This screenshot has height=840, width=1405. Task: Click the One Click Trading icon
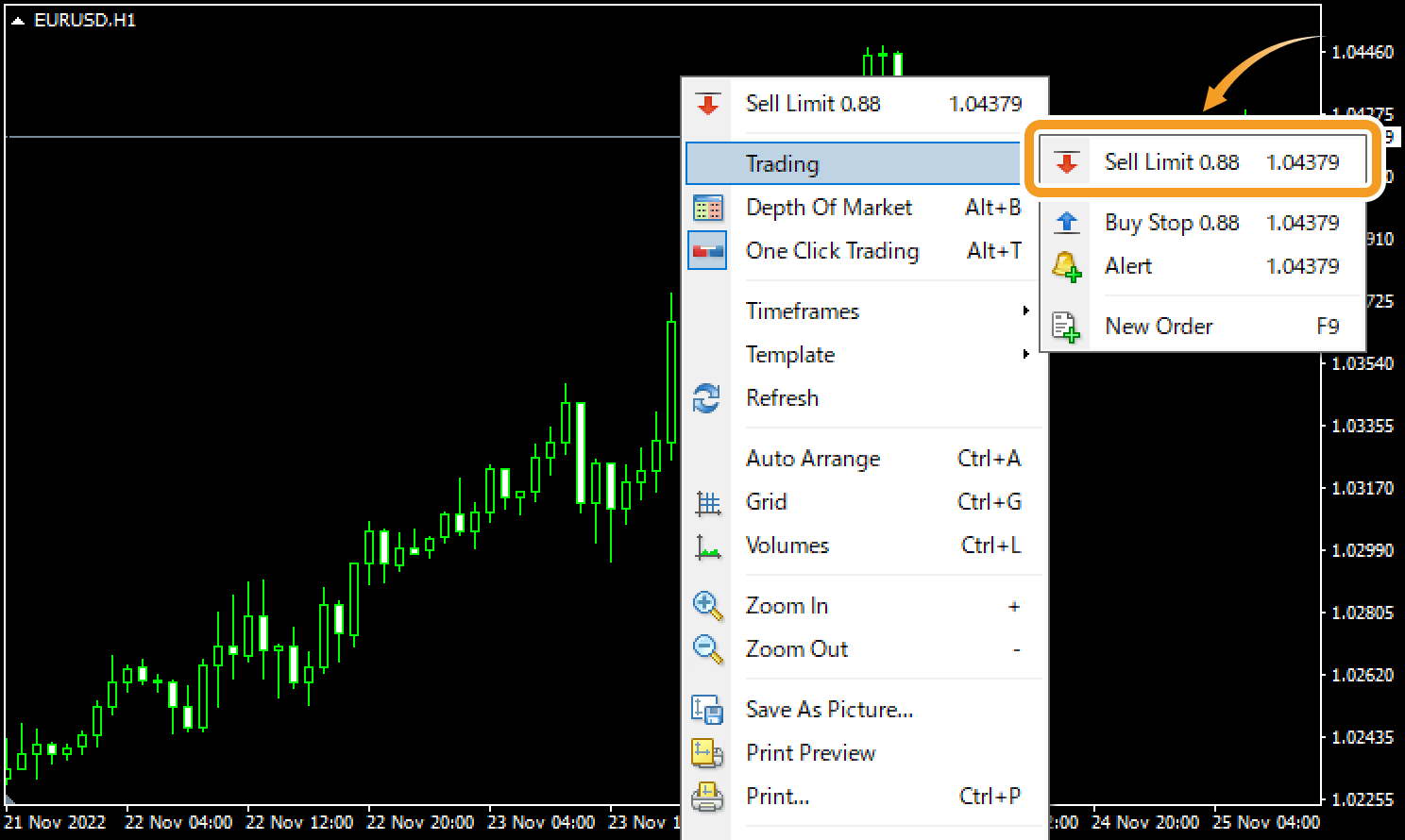(707, 250)
